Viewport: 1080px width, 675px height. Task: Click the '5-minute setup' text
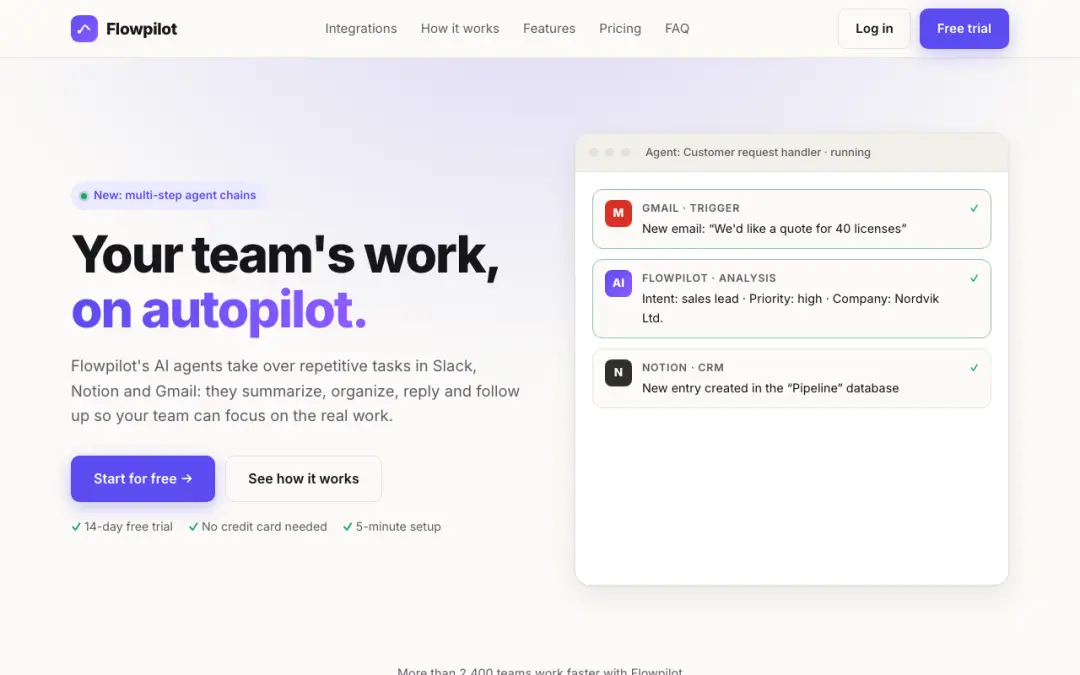click(398, 527)
